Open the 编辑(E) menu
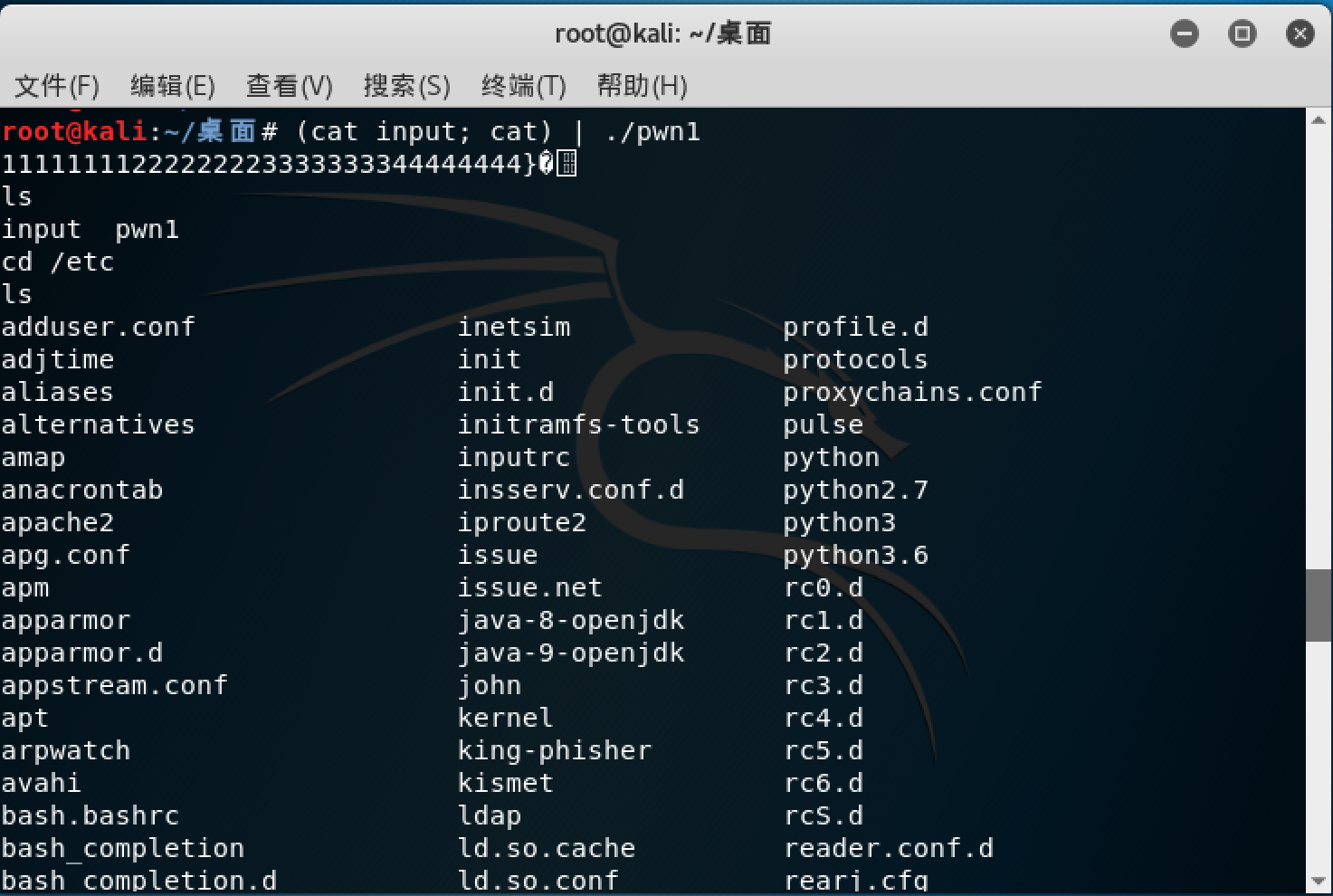The width and height of the screenshot is (1333, 896). pos(173,86)
